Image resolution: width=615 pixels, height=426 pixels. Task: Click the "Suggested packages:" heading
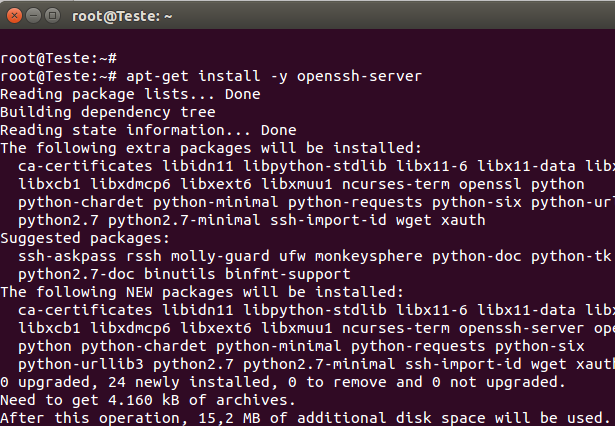coord(86,238)
